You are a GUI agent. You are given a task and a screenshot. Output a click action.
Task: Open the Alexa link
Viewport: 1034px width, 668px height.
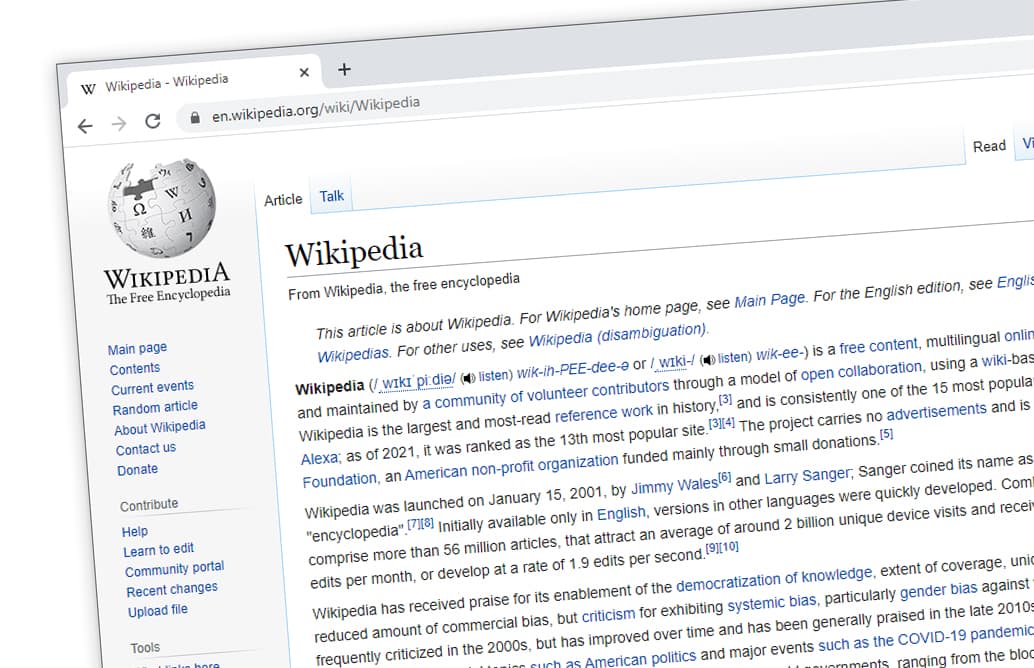319,458
